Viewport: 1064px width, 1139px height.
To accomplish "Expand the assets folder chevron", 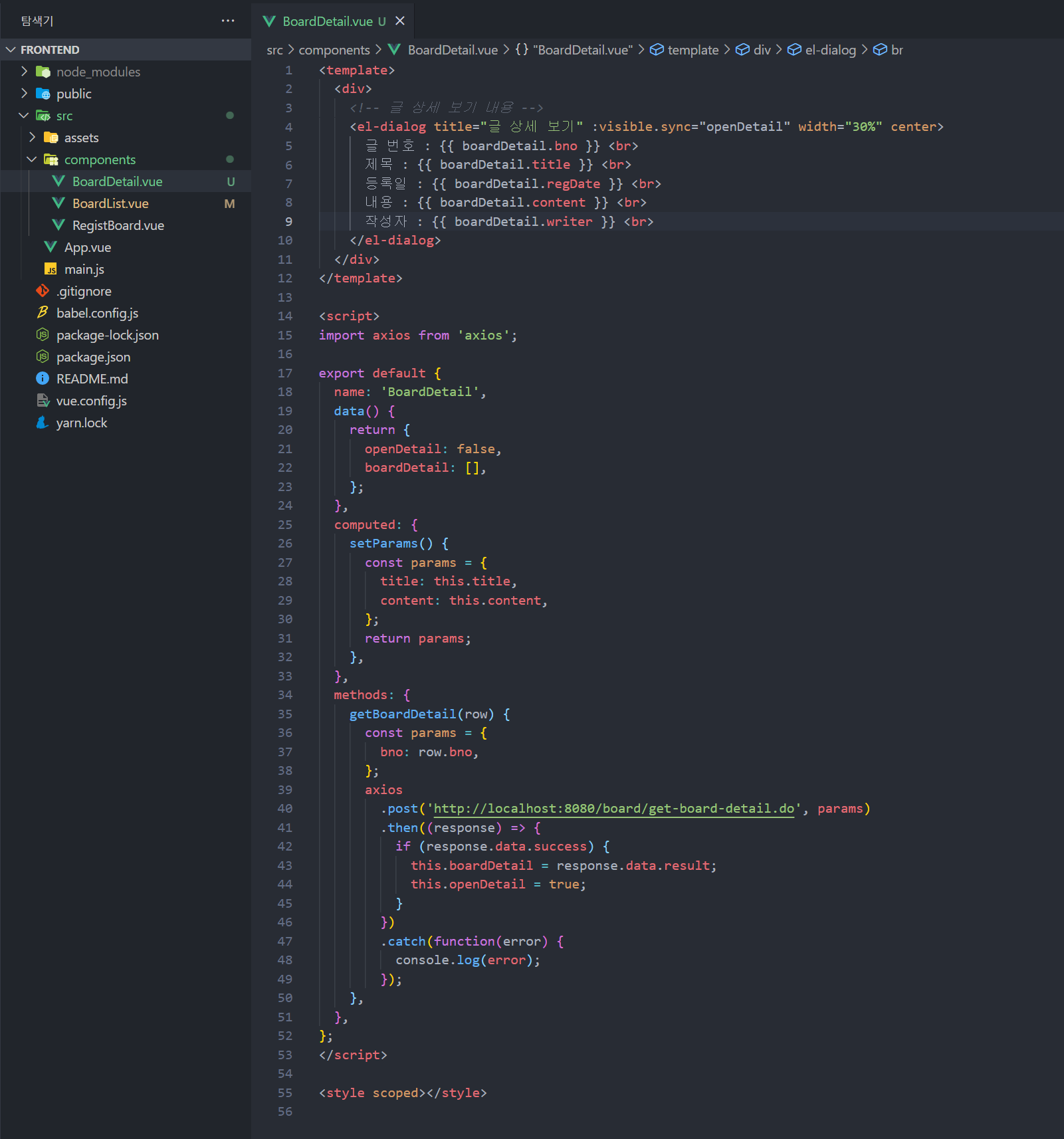I will click(32, 137).
